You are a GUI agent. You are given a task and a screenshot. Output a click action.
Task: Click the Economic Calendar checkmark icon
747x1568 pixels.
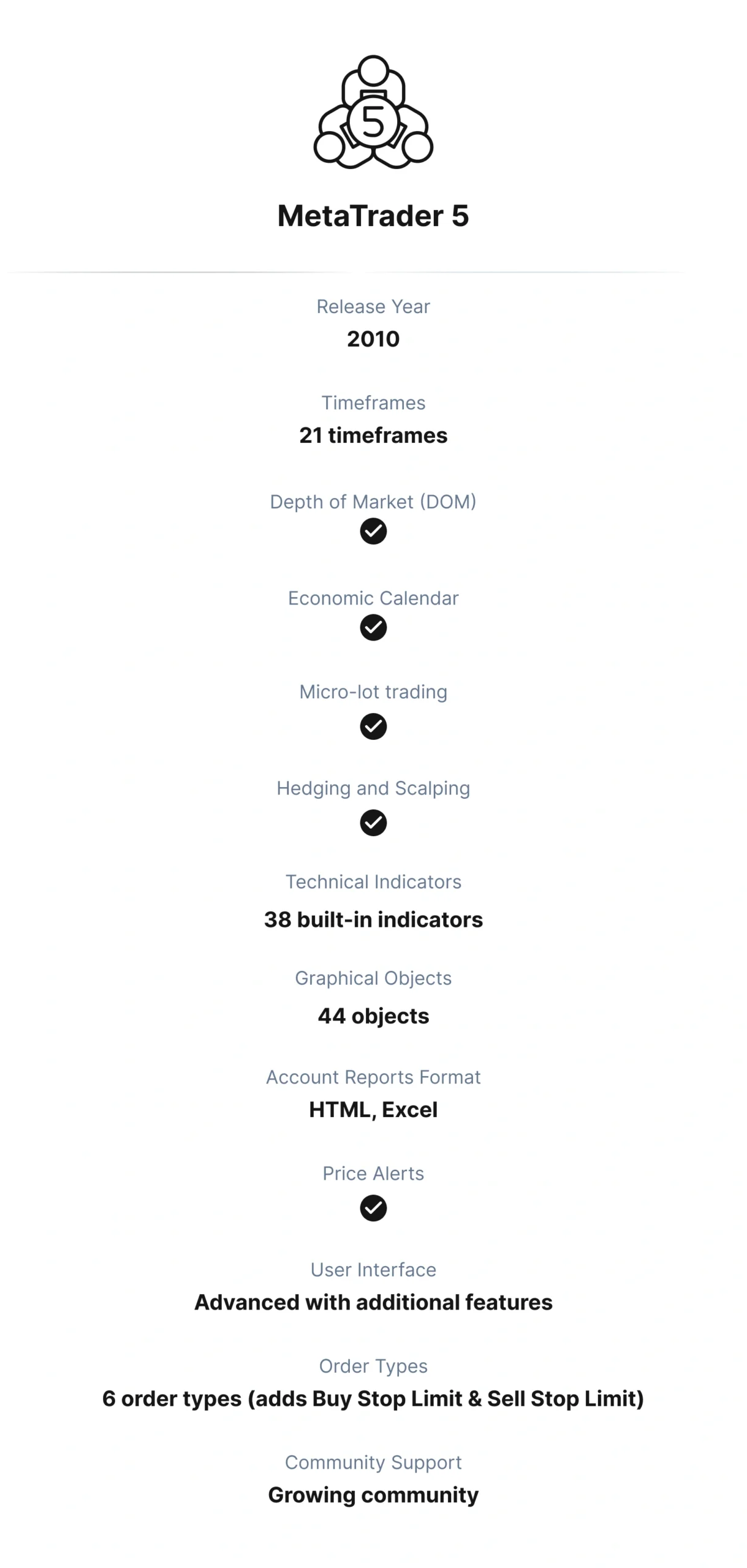click(373, 627)
